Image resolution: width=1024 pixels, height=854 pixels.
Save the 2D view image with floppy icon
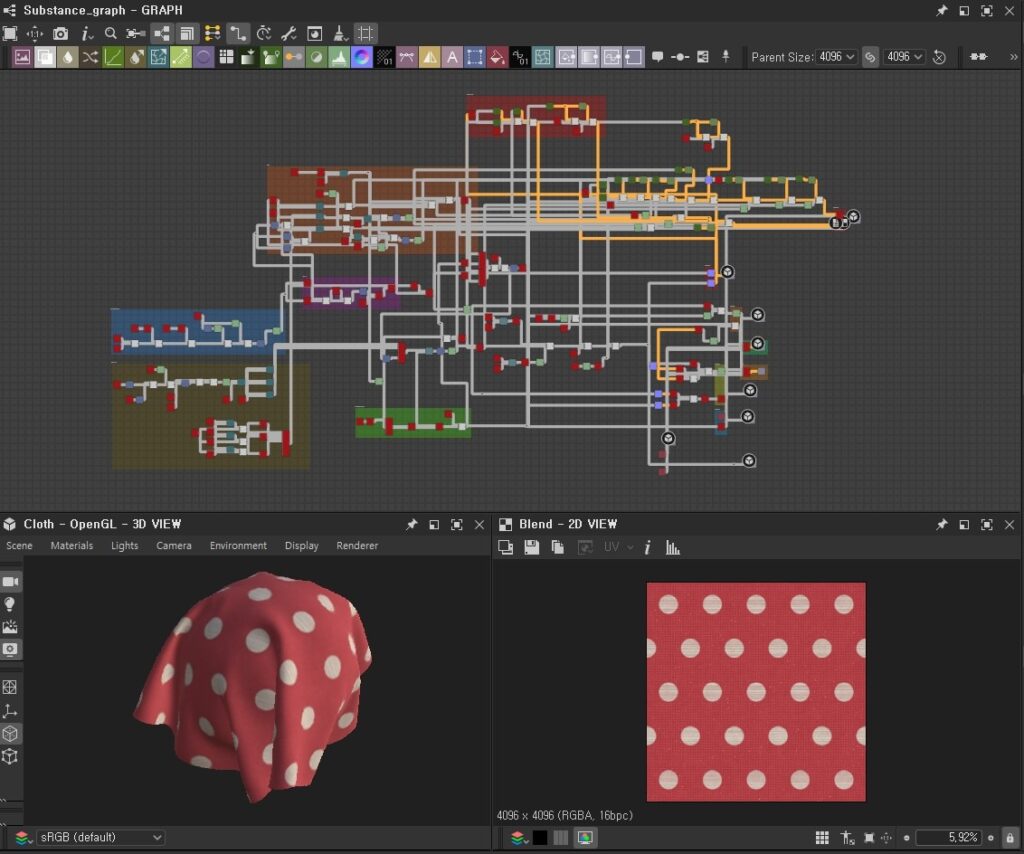532,547
